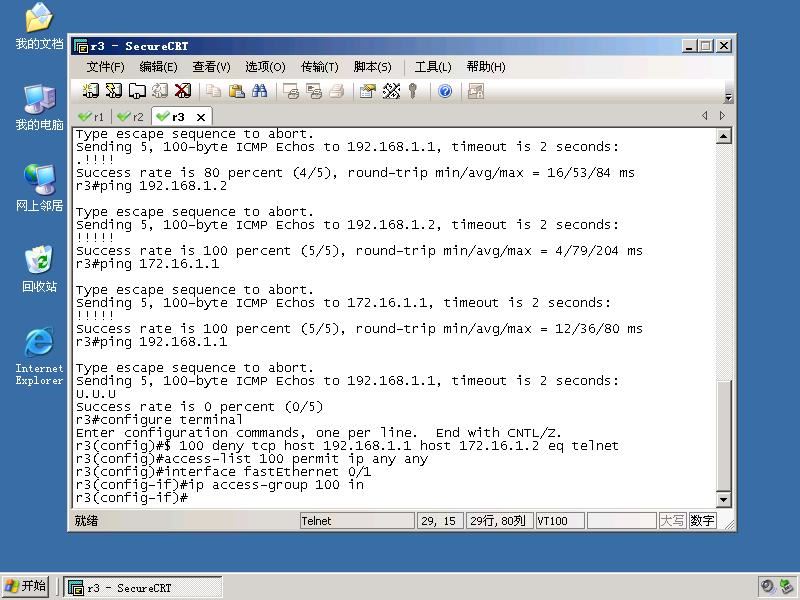Click the terminal scrollbar up arrow
Image resolution: width=800 pixels, height=600 pixels.
point(723,136)
